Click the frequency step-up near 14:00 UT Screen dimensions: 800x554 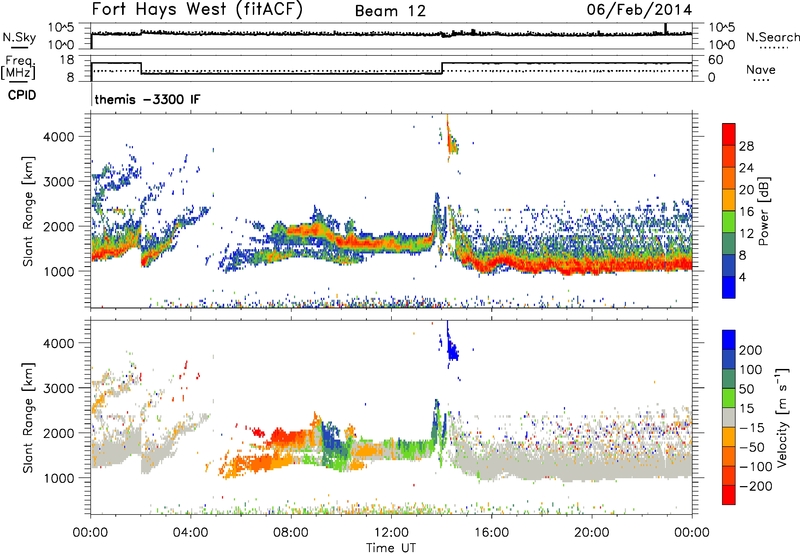pos(442,68)
